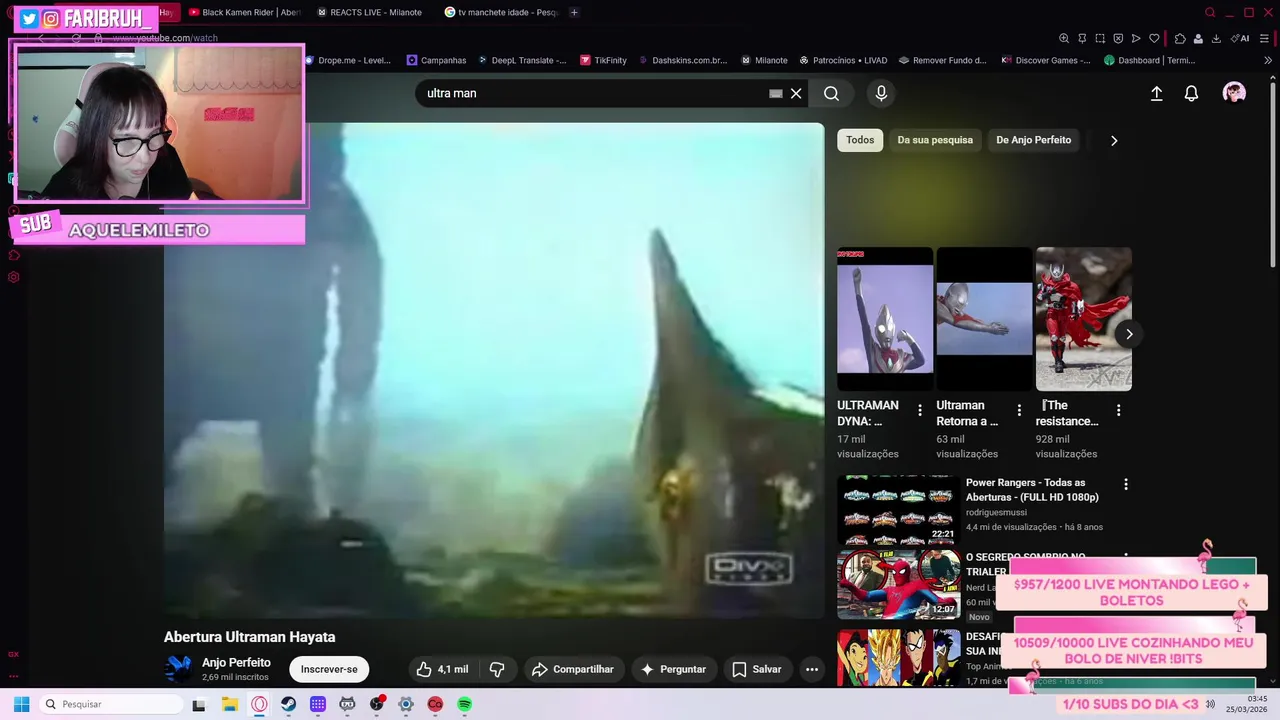Open Steam from the taskbar

pos(288,704)
